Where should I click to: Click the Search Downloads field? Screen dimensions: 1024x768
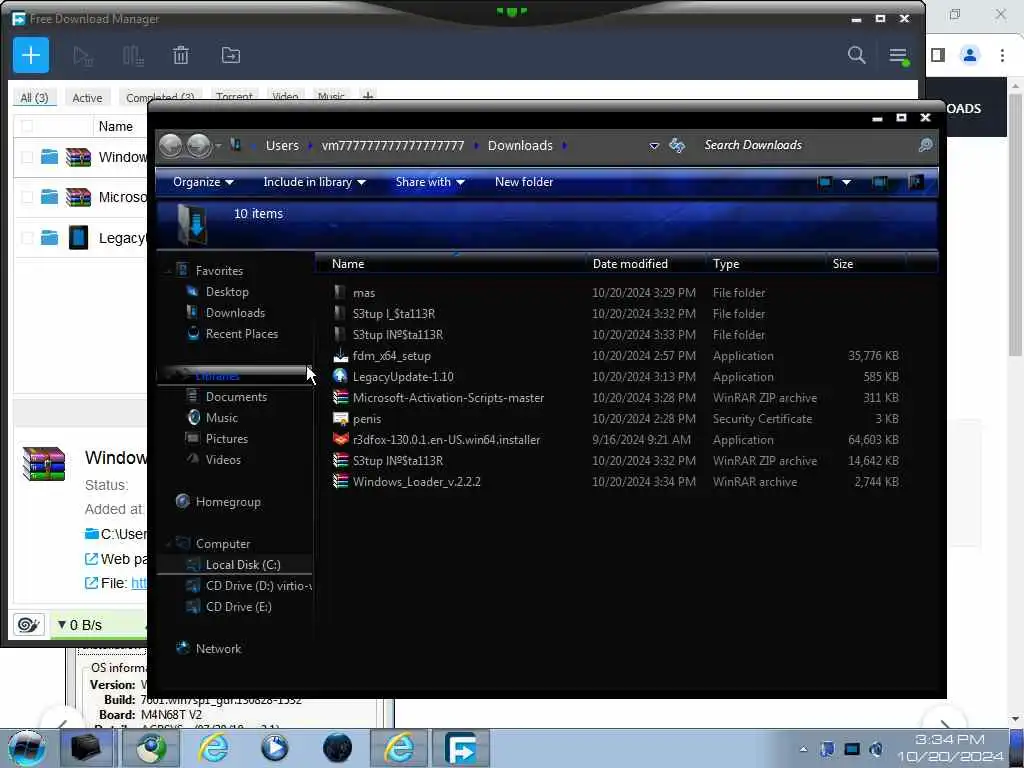(x=807, y=145)
